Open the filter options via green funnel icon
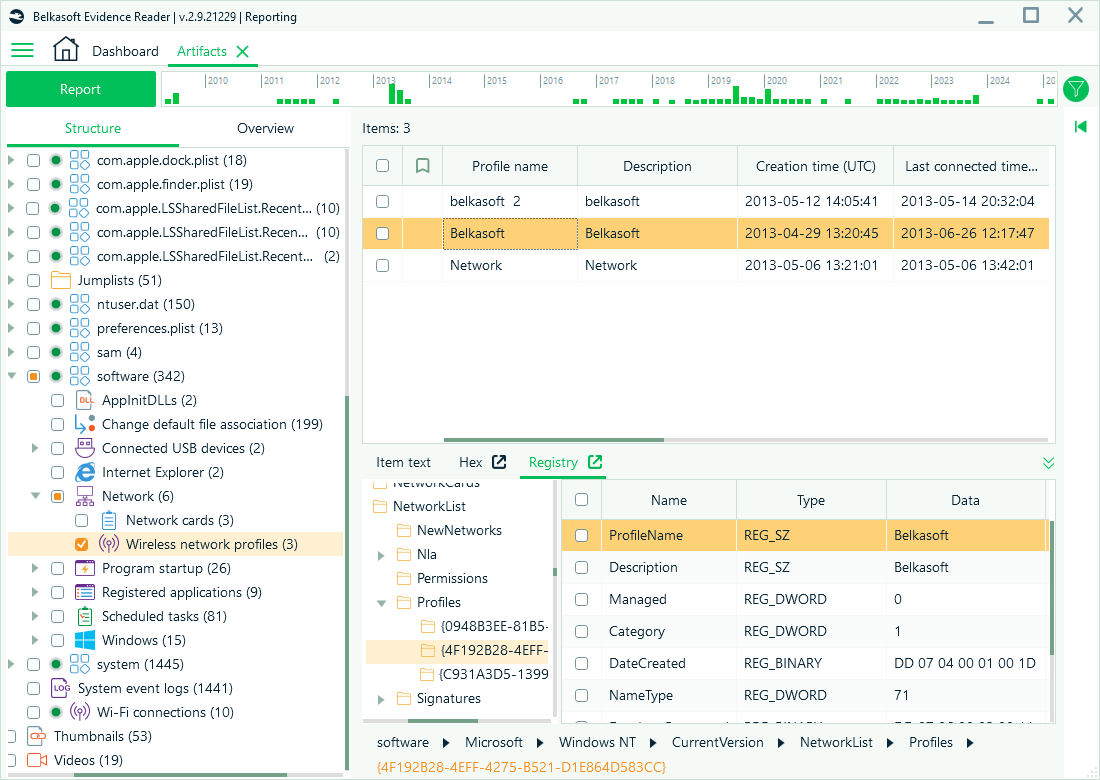This screenshot has width=1100, height=780. 1076,89
